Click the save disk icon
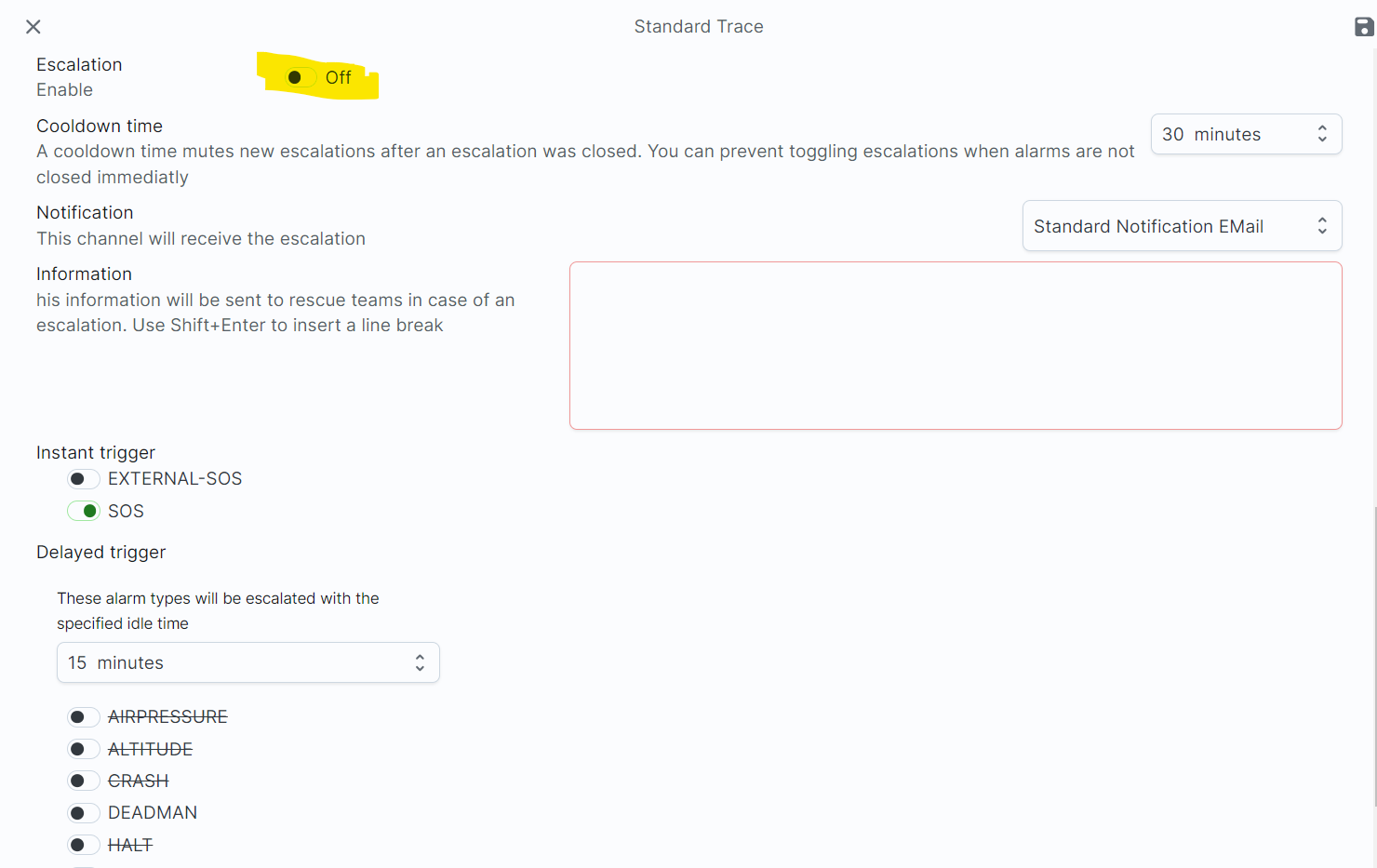Image resolution: width=1377 pixels, height=868 pixels. pyautogui.click(x=1364, y=27)
